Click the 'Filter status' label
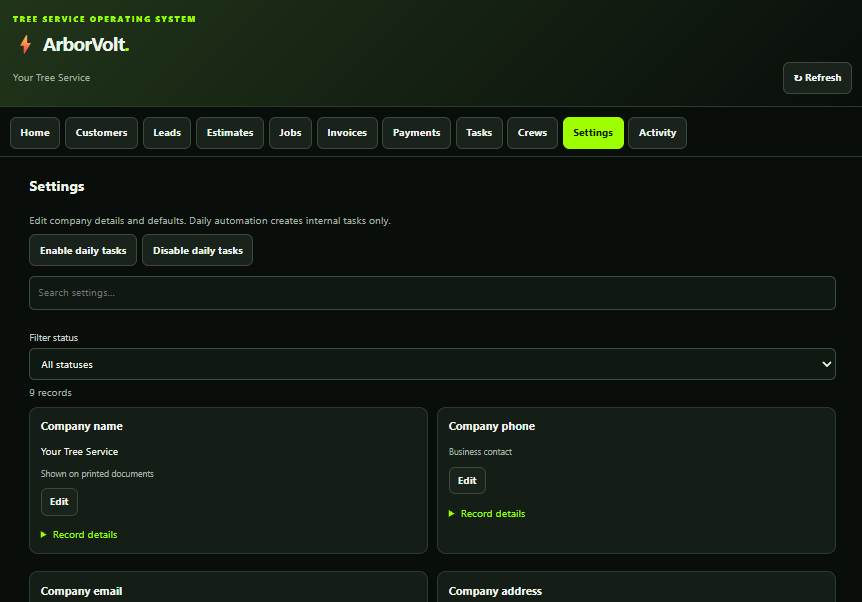 54,338
